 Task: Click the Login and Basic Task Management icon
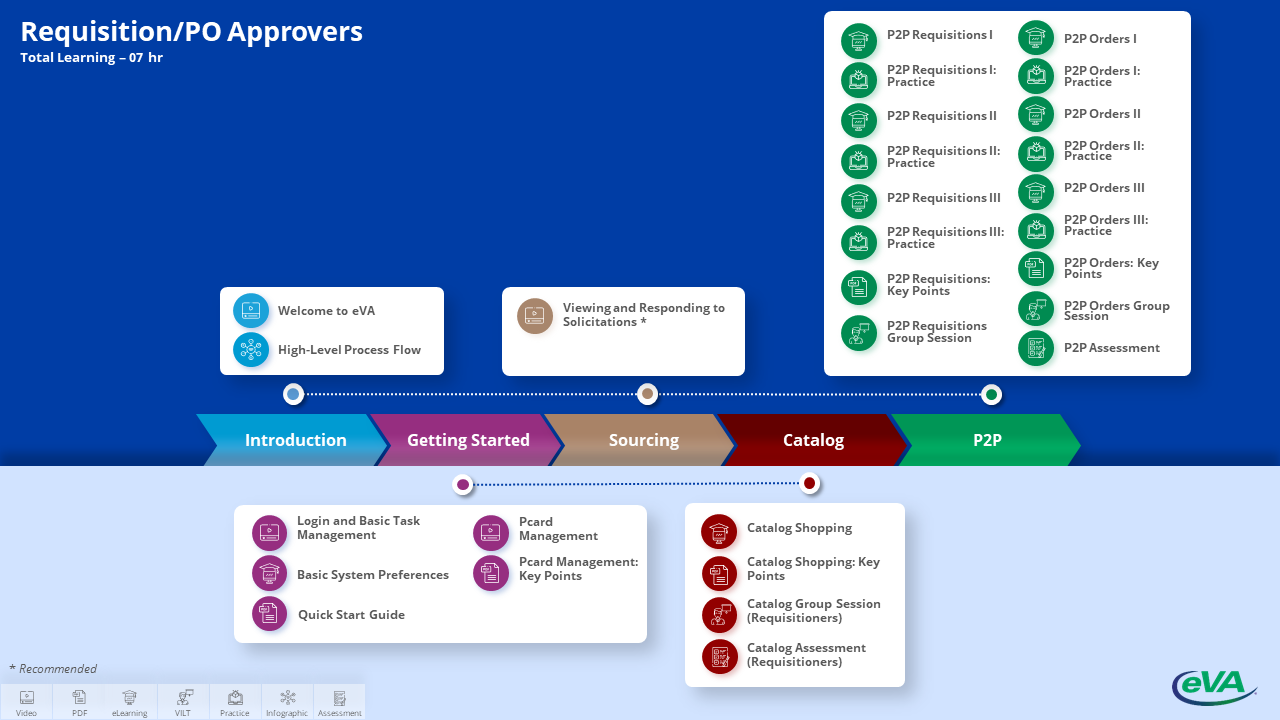[x=270, y=533]
